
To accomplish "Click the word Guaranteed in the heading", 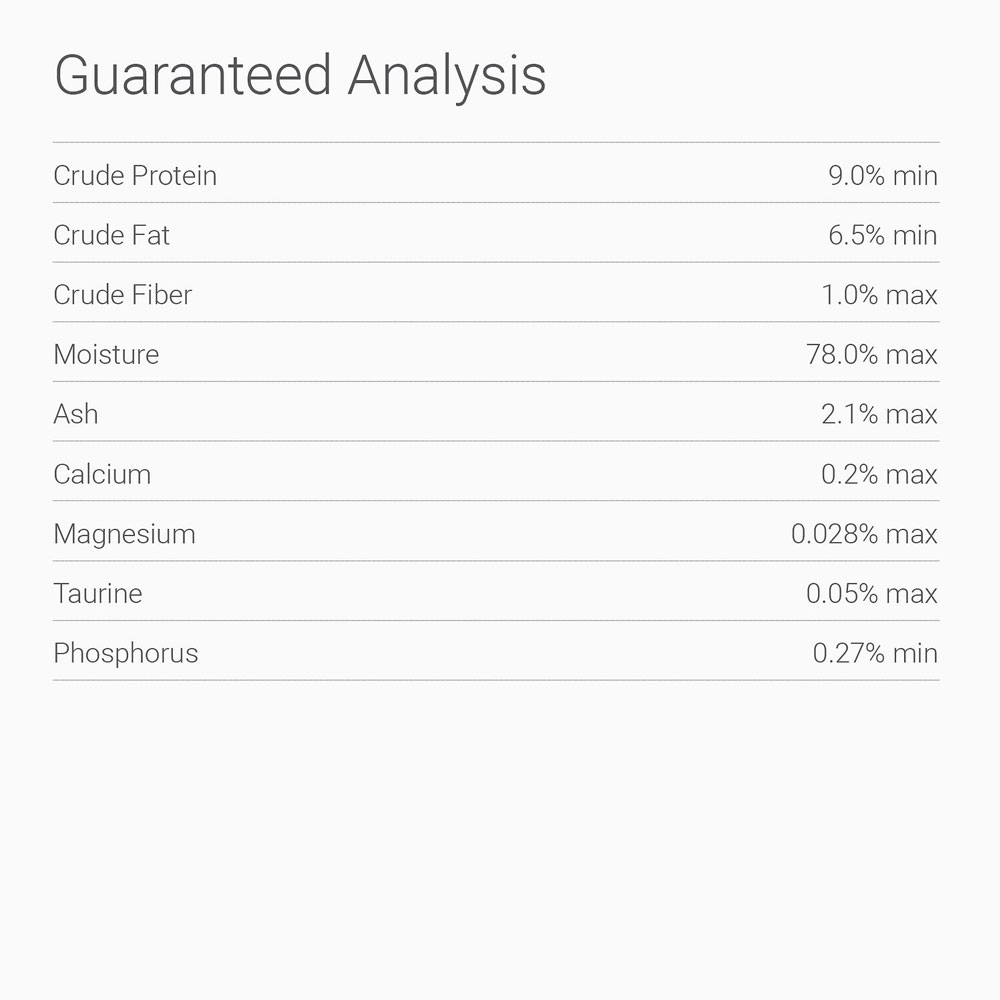I will click(x=192, y=76).
